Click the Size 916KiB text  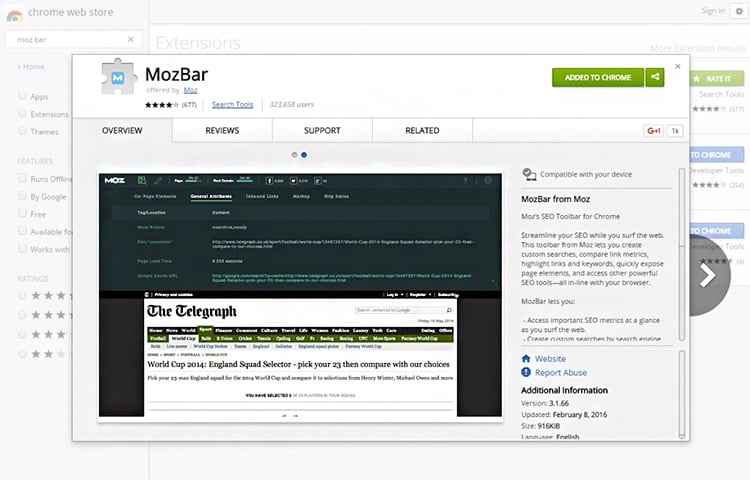click(540, 426)
